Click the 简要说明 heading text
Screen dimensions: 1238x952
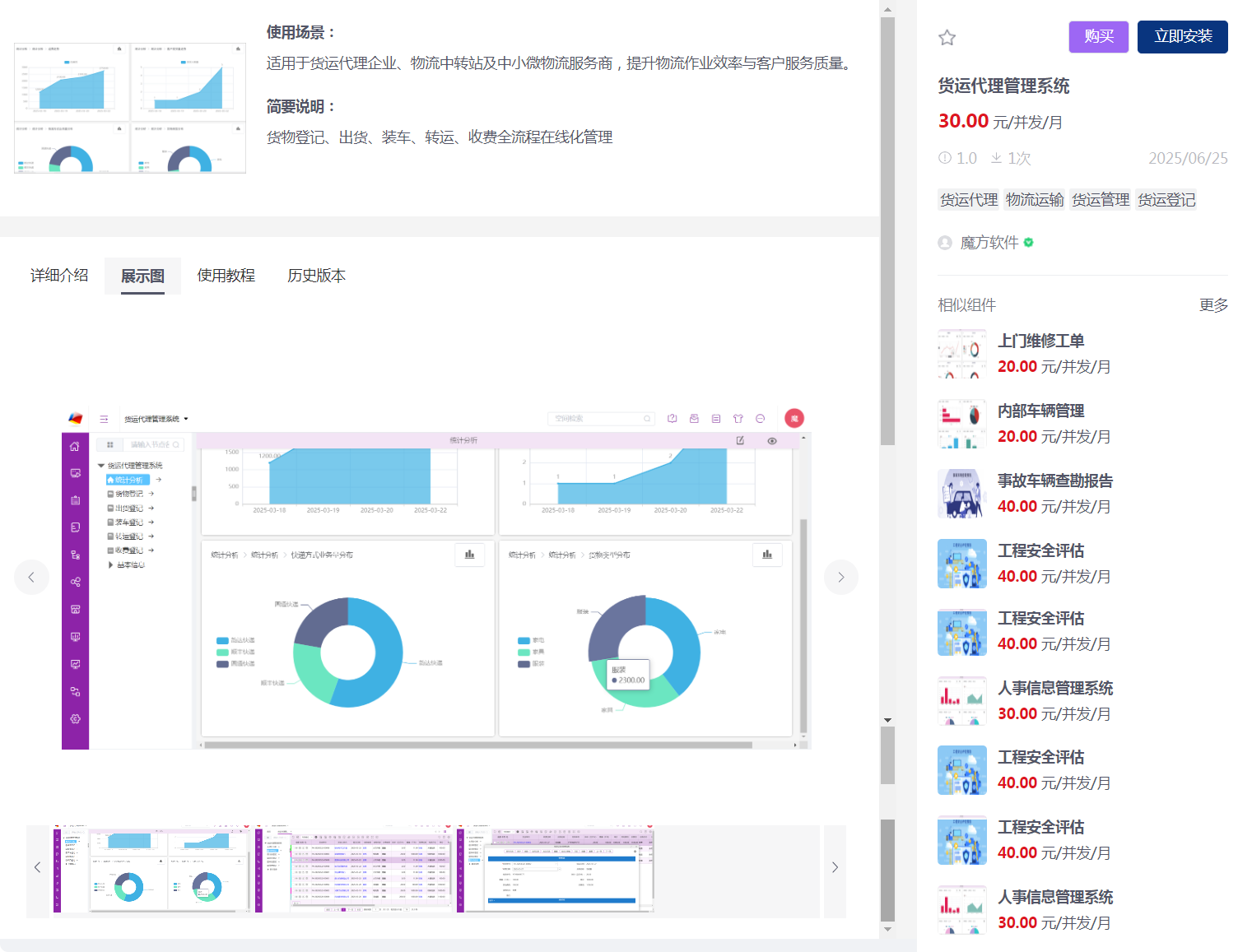(x=301, y=106)
